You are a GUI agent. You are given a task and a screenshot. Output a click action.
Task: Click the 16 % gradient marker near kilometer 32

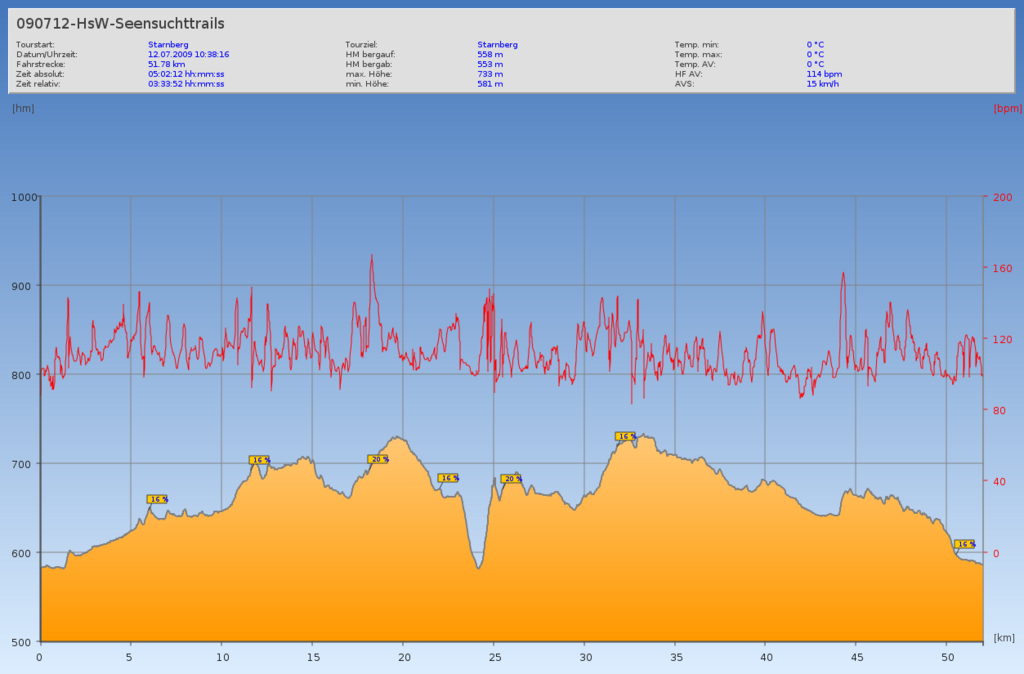tap(626, 436)
